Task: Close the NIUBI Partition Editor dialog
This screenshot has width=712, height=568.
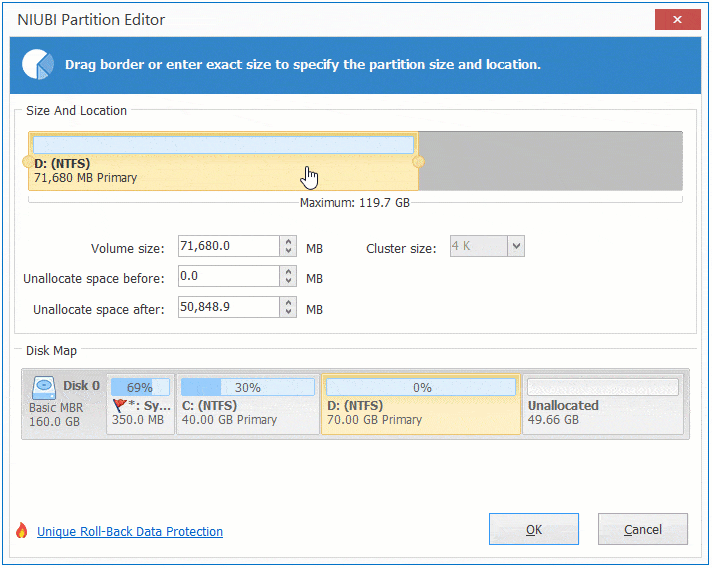Action: (x=677, y=20)
